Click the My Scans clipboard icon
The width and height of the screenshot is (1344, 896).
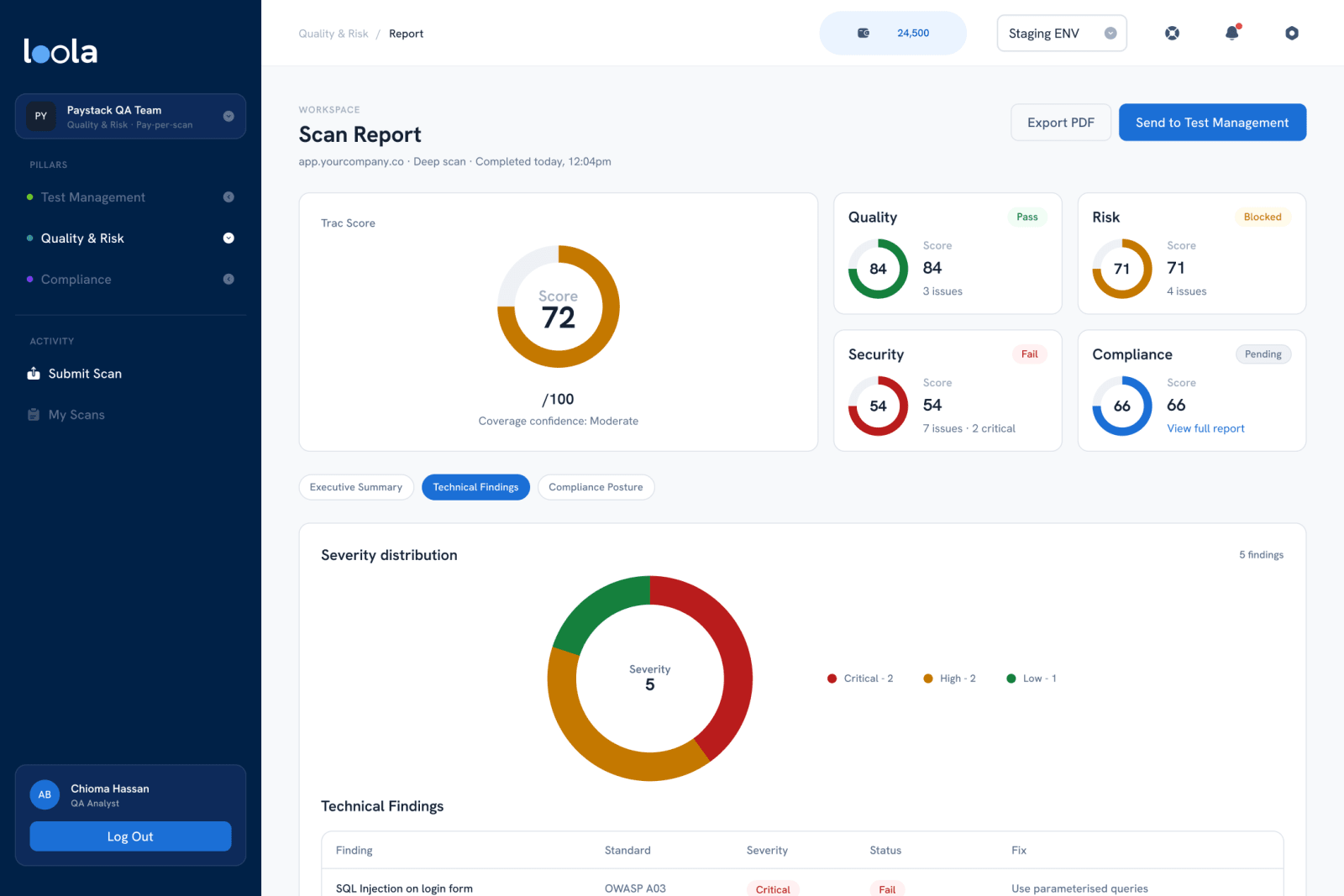34,415
